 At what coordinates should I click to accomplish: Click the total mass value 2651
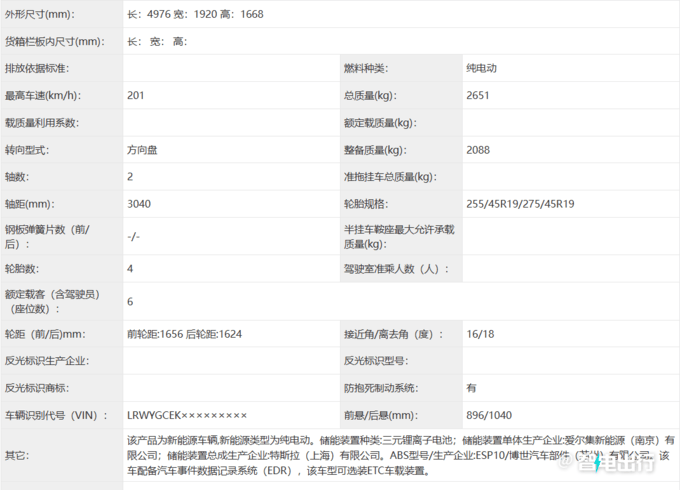[x=478, y=96]
